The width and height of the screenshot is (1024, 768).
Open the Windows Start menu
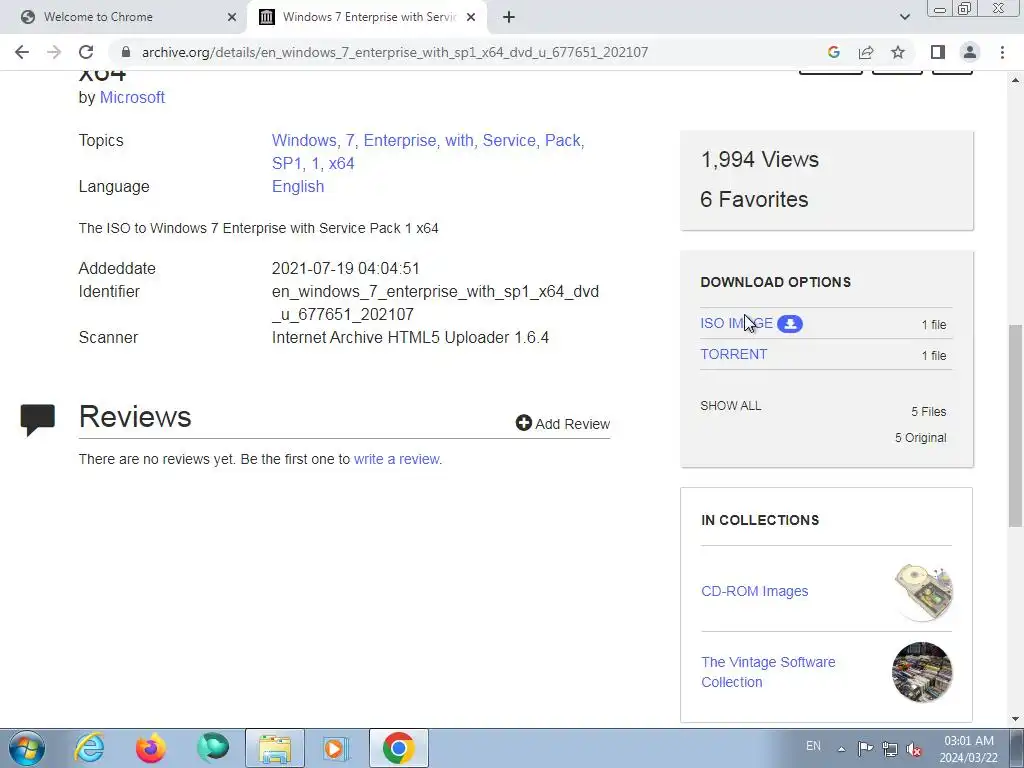27,748
